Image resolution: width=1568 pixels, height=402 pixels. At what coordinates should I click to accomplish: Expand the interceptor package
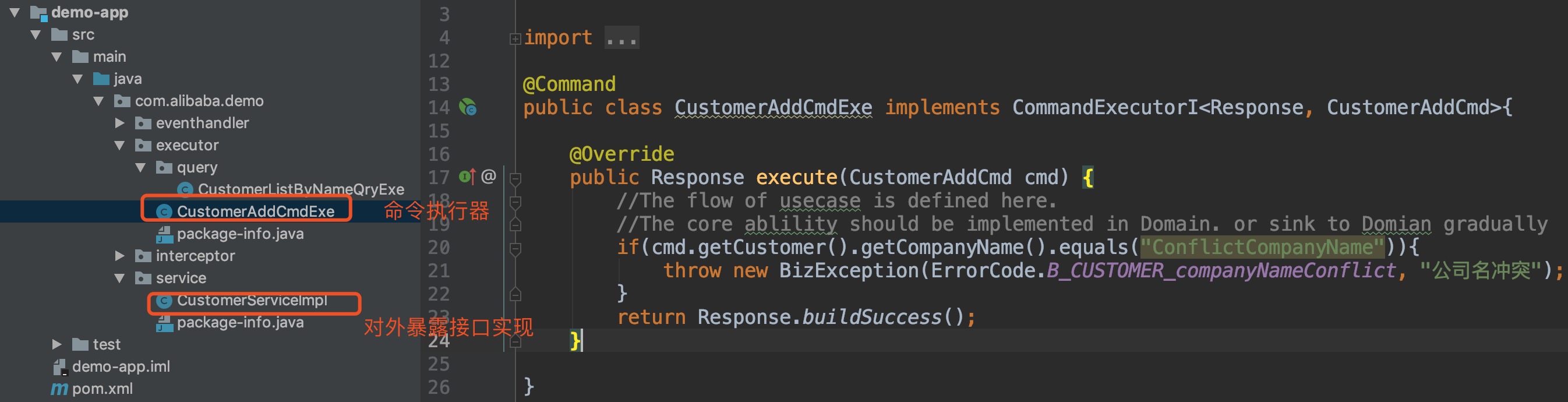pos(120,256)
